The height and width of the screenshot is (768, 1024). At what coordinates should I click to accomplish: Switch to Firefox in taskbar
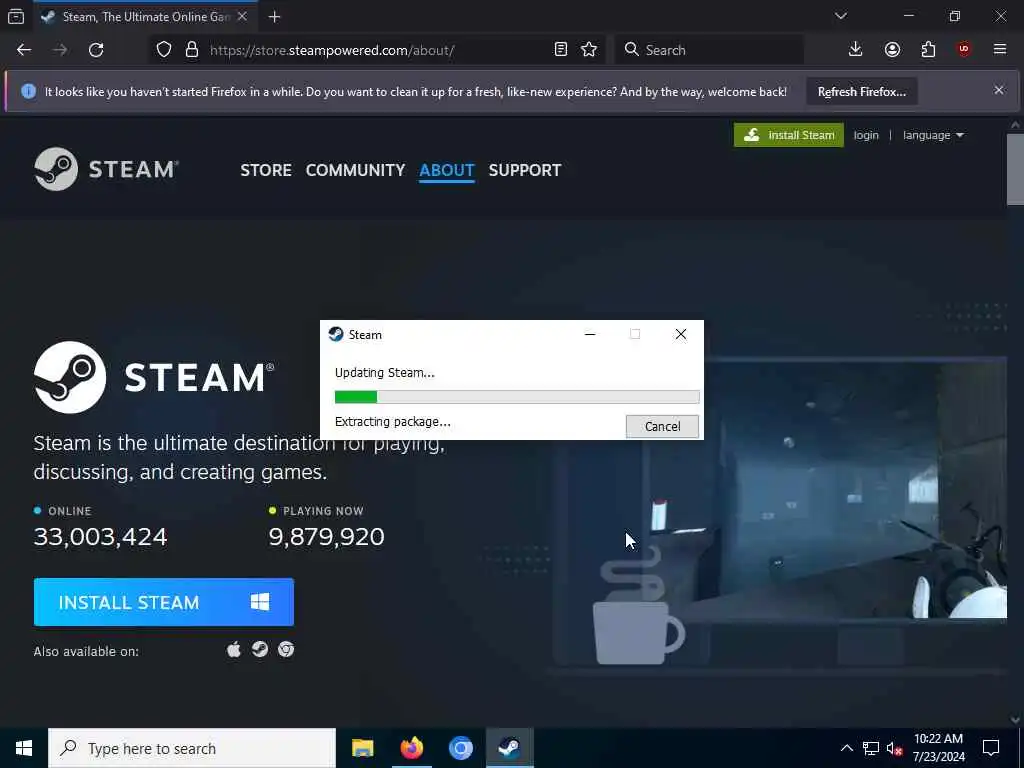pos(411,748)
